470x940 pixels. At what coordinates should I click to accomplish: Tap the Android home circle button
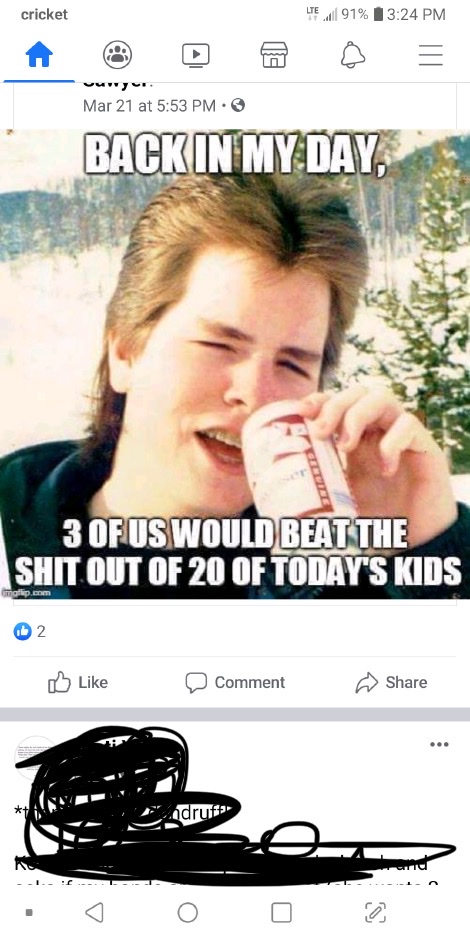point(188,912)
